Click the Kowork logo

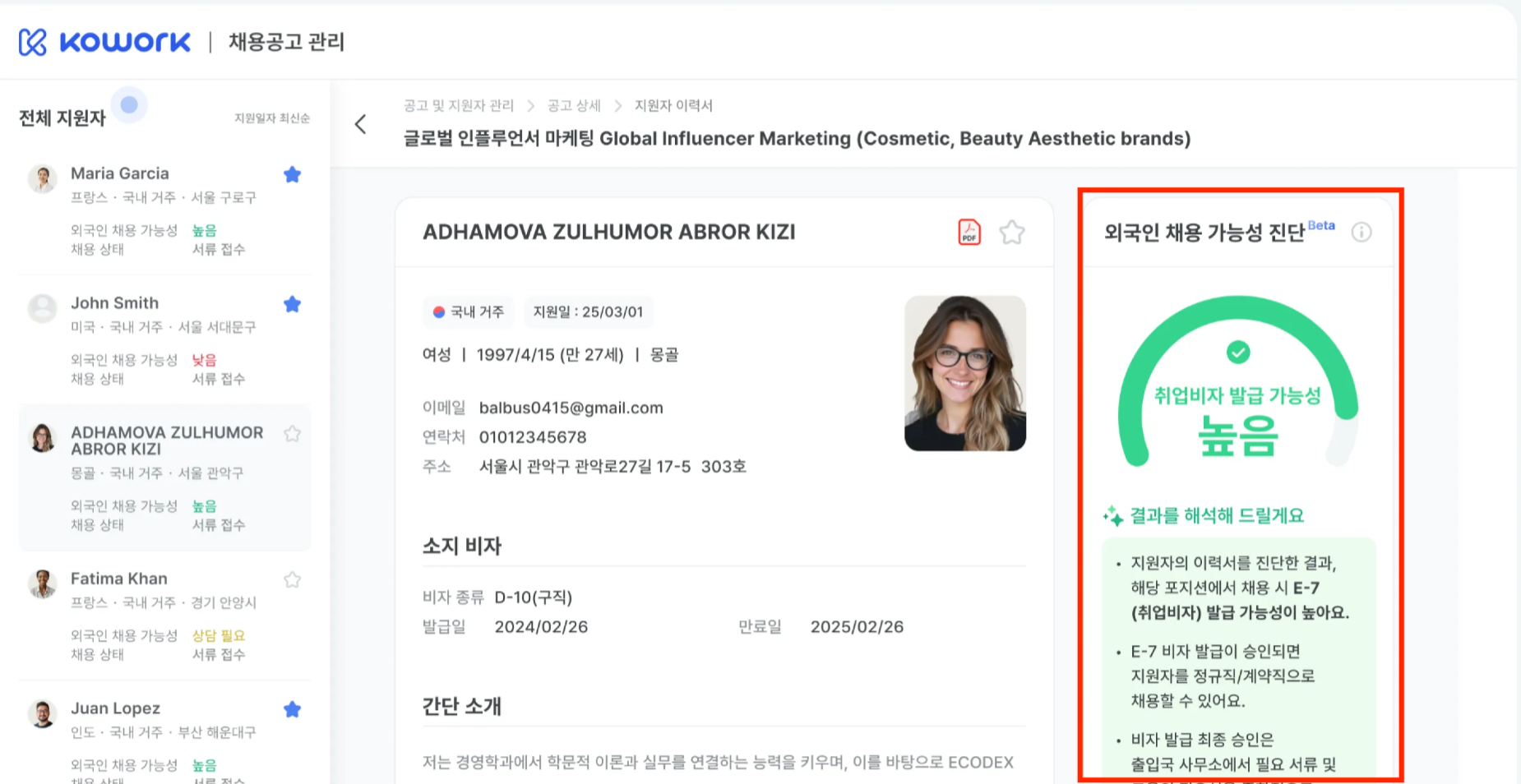[104, 42]
